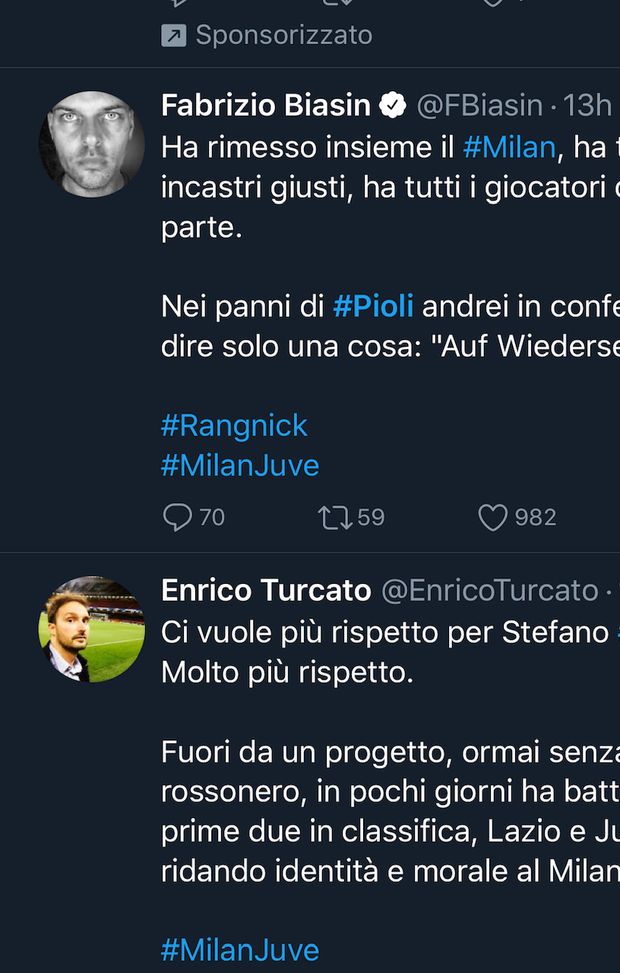Open the #Pioli hashtag
Screen dimensions: 620x973
coord(373,307)
